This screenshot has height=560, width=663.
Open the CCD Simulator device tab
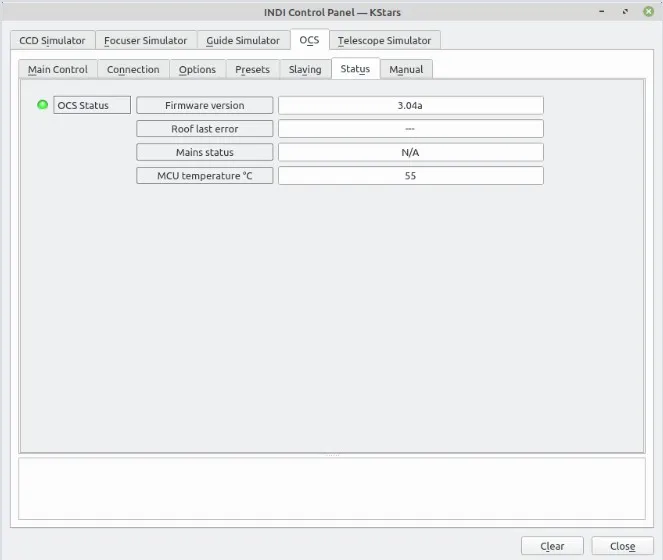[x=52, y=40]
